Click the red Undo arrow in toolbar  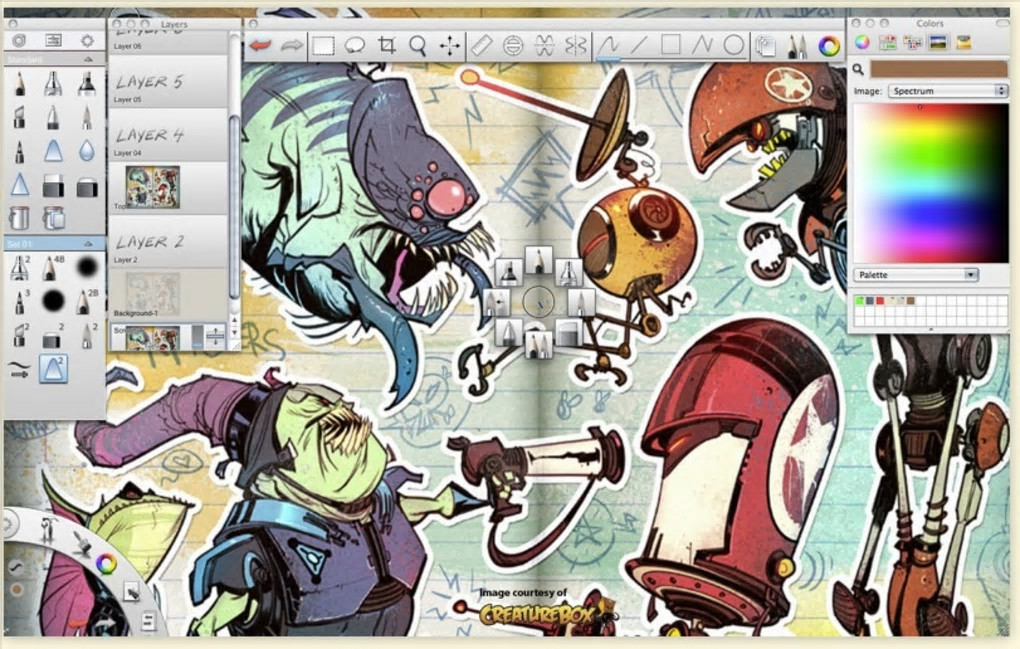pyautogui.click(x=261, y=46)
